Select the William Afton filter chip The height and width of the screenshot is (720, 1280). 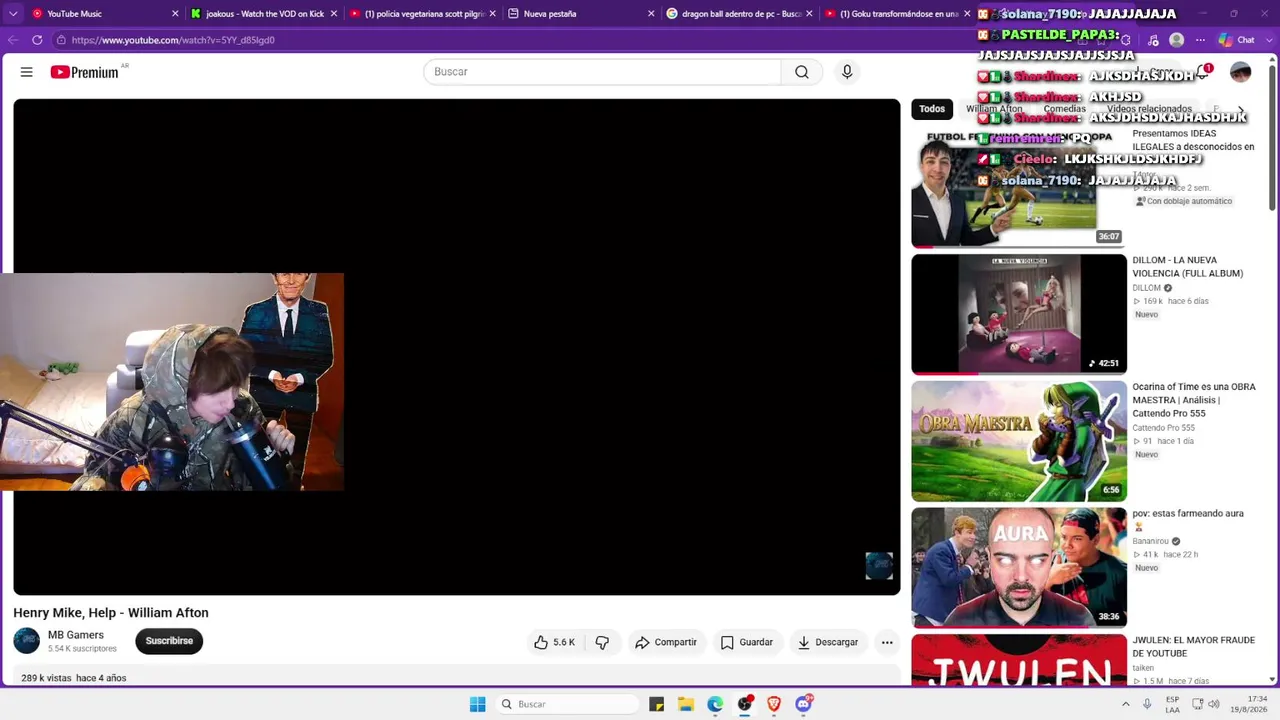pyautogui.click(x=994, y=109)
